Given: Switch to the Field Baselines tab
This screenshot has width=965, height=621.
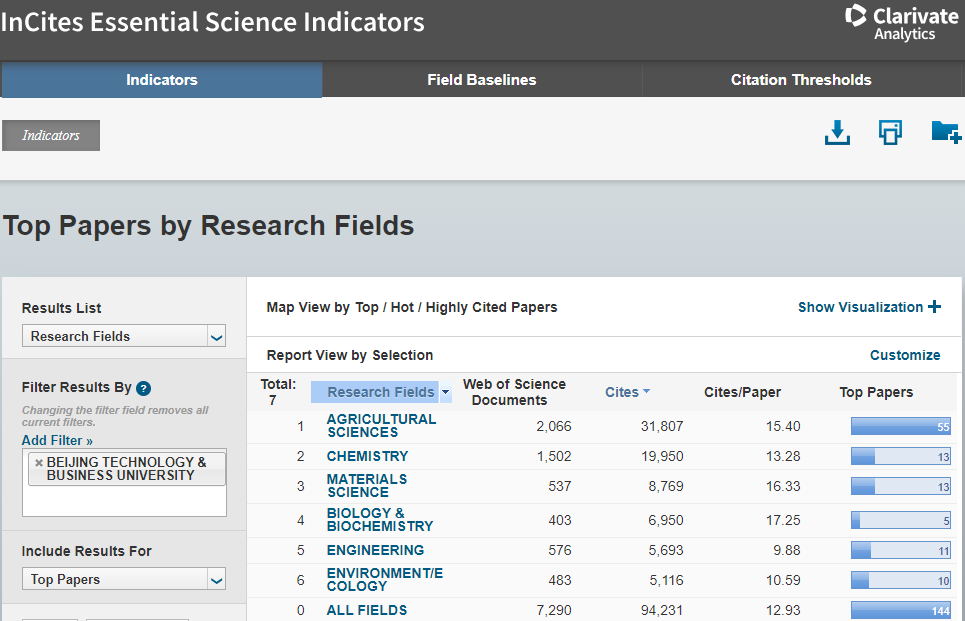Looking at the screenshot, I should pyautogui.click(x=481, y=80).
